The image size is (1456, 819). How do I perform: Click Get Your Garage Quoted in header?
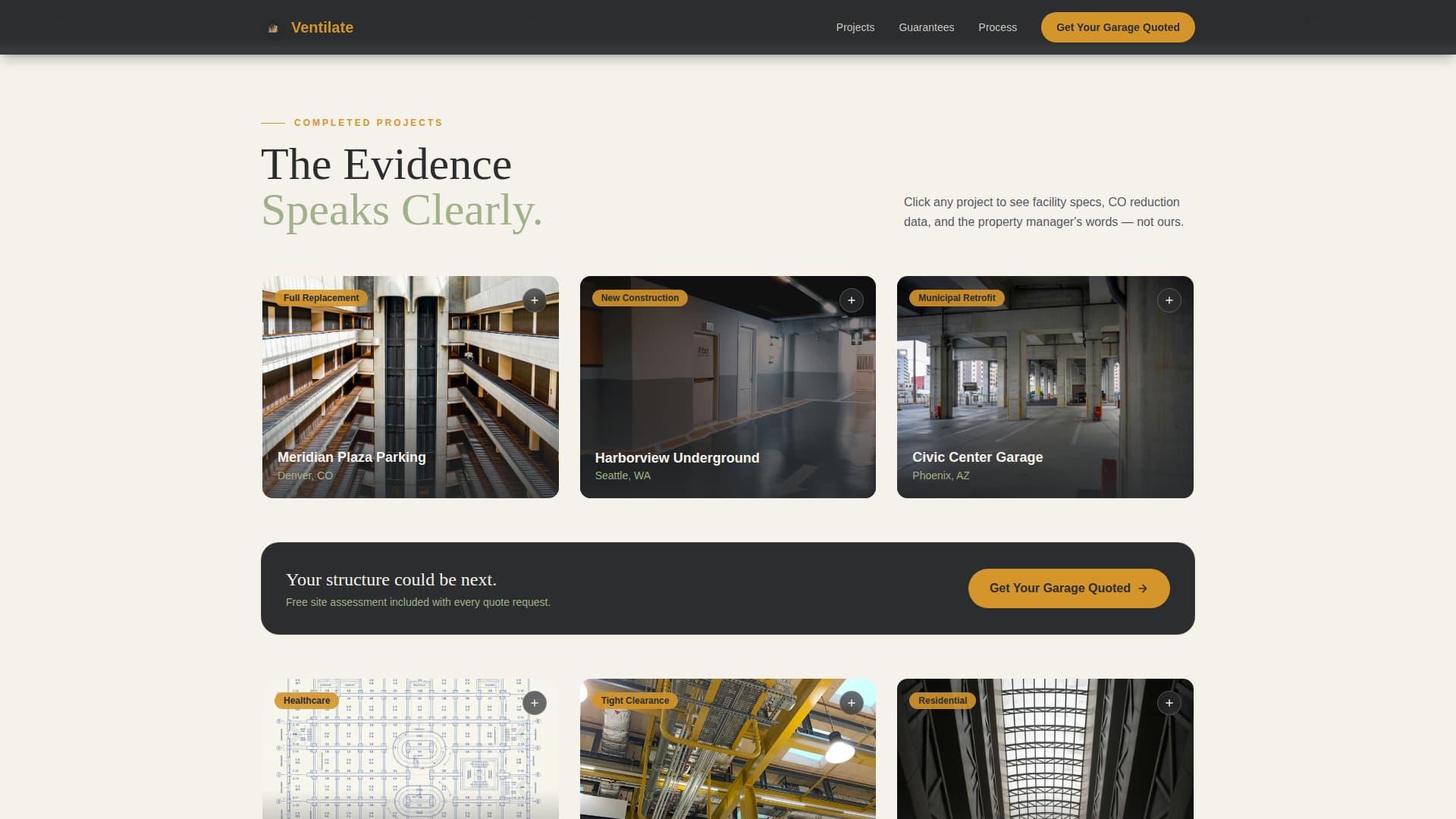tap(1118, 27)
